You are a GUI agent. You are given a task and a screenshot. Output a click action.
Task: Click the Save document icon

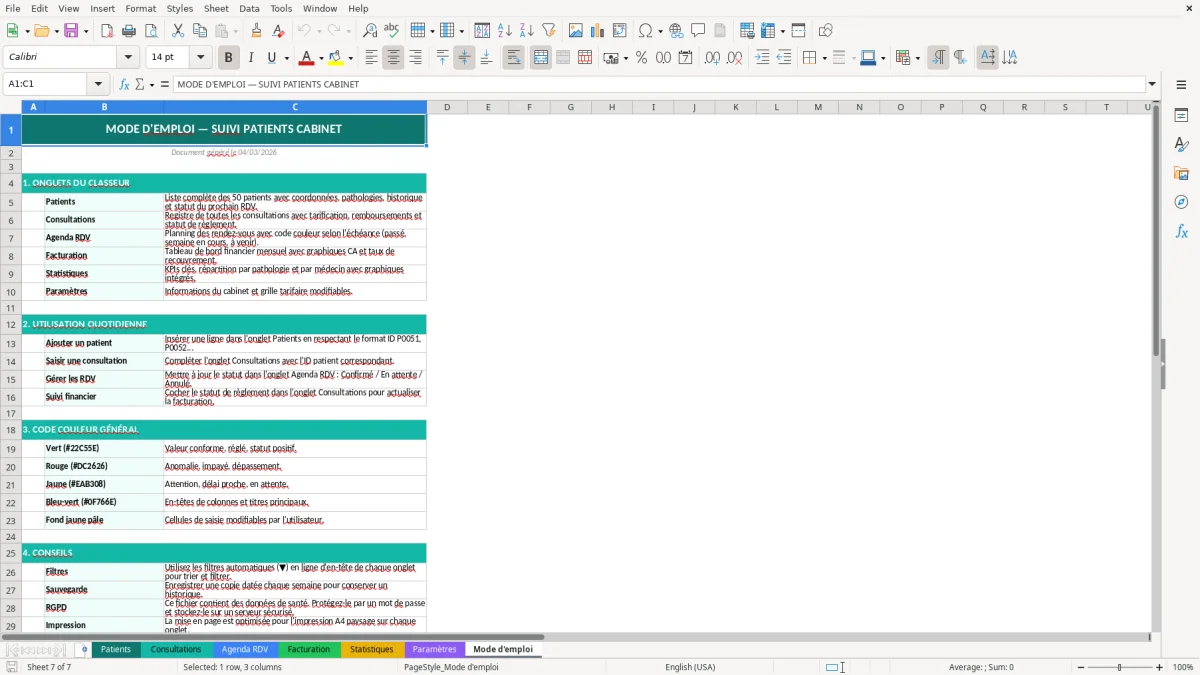pos(71,31)
